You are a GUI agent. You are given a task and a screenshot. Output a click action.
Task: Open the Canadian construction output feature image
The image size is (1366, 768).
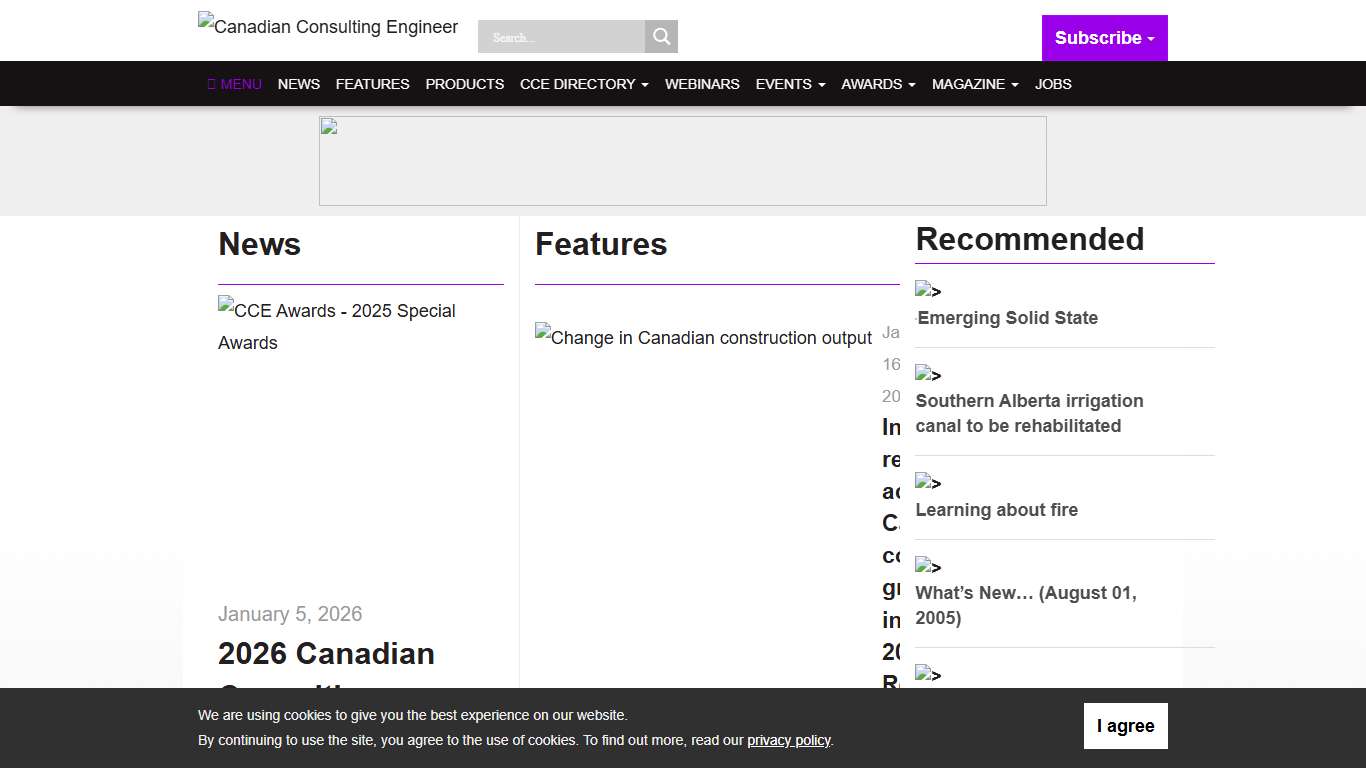(703, 338)
